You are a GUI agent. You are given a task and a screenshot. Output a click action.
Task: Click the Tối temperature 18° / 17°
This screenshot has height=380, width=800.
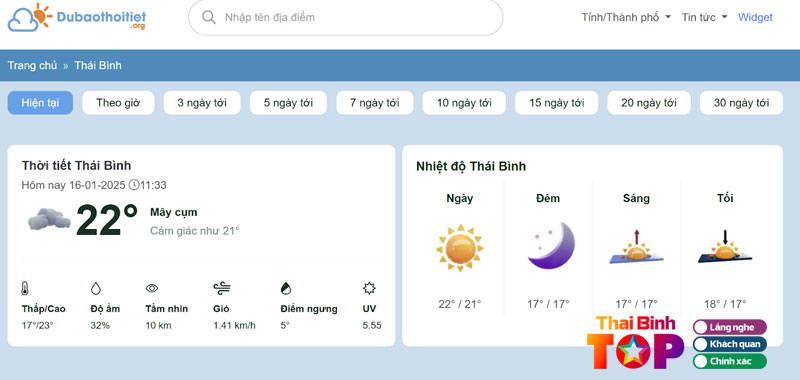click(x=724, y=305)
